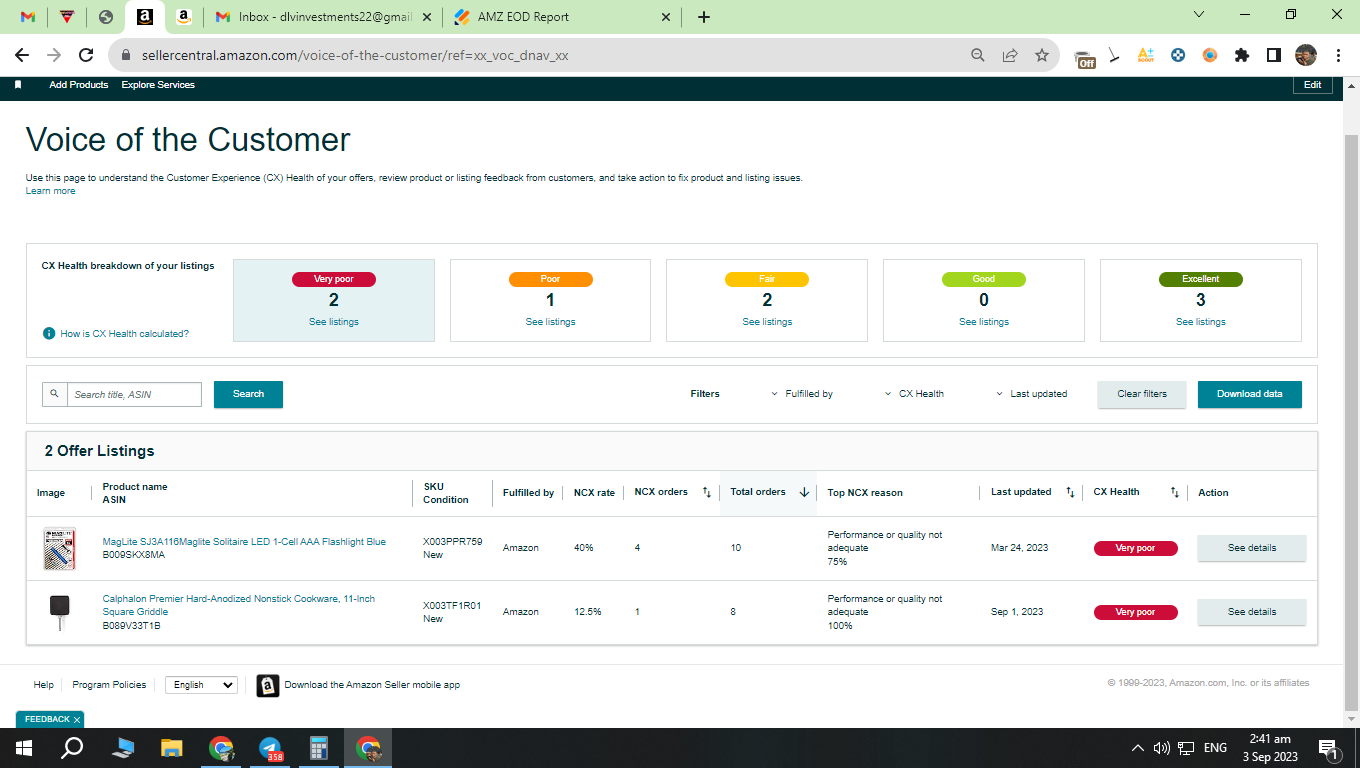Open the English language dropdown
Screen dimensions: 1360x768
click(201, 685)
